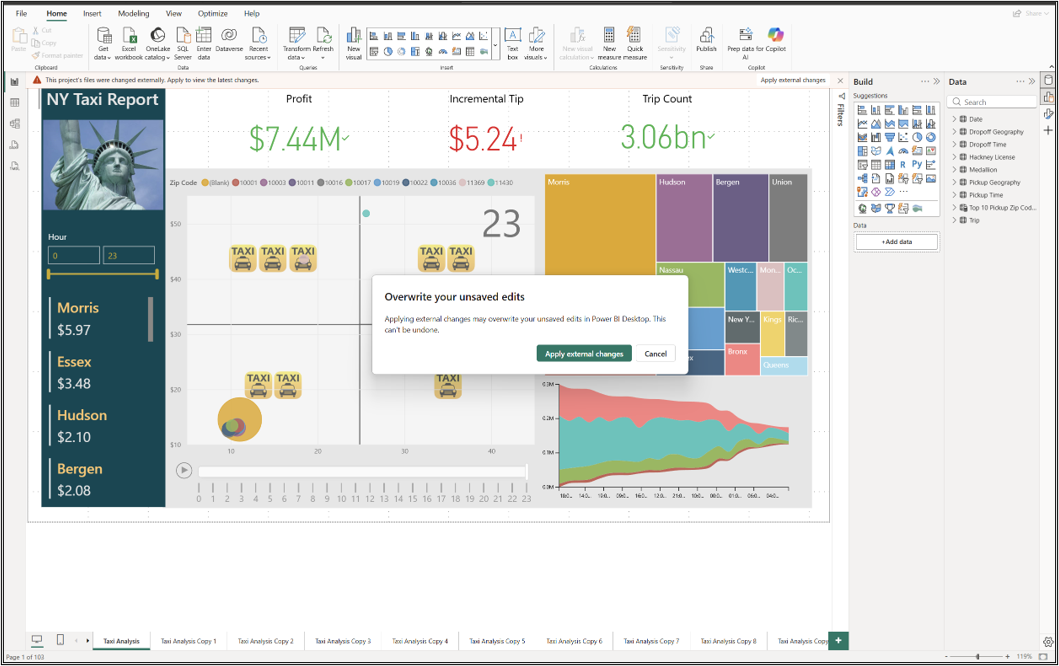Expand the Date table

(x=954, y=119)
